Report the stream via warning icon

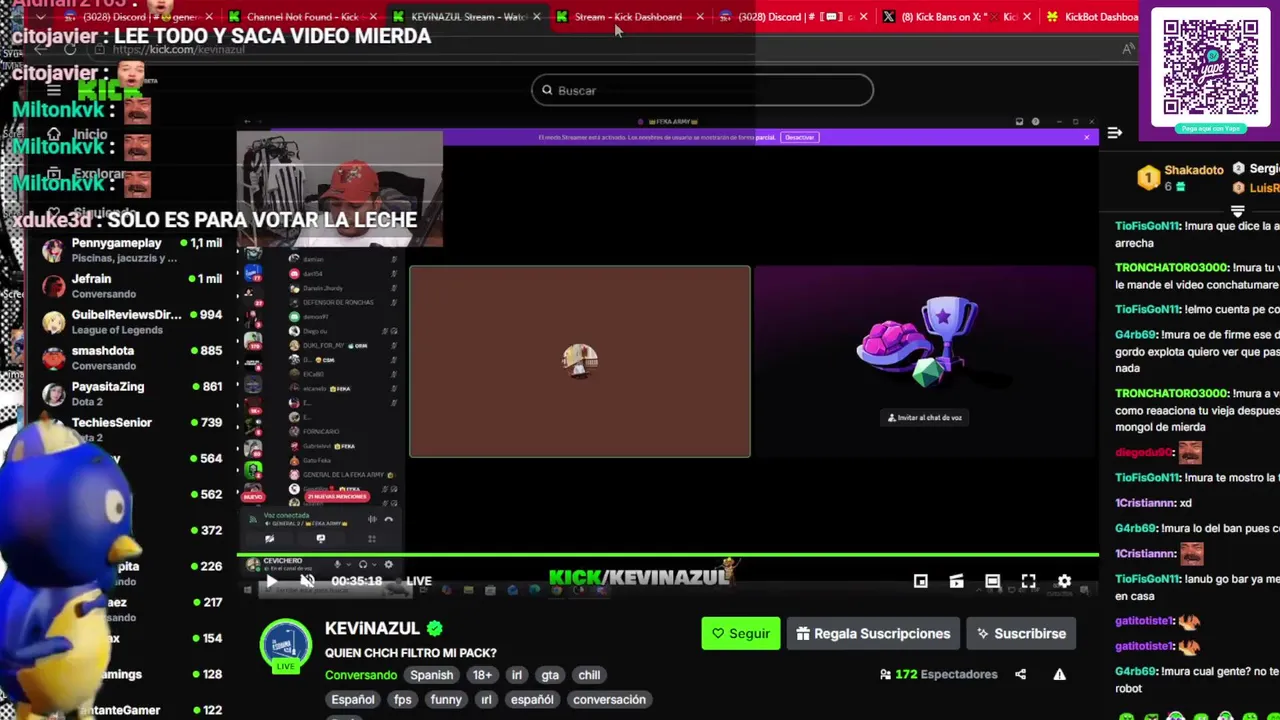pos(1059,674)
